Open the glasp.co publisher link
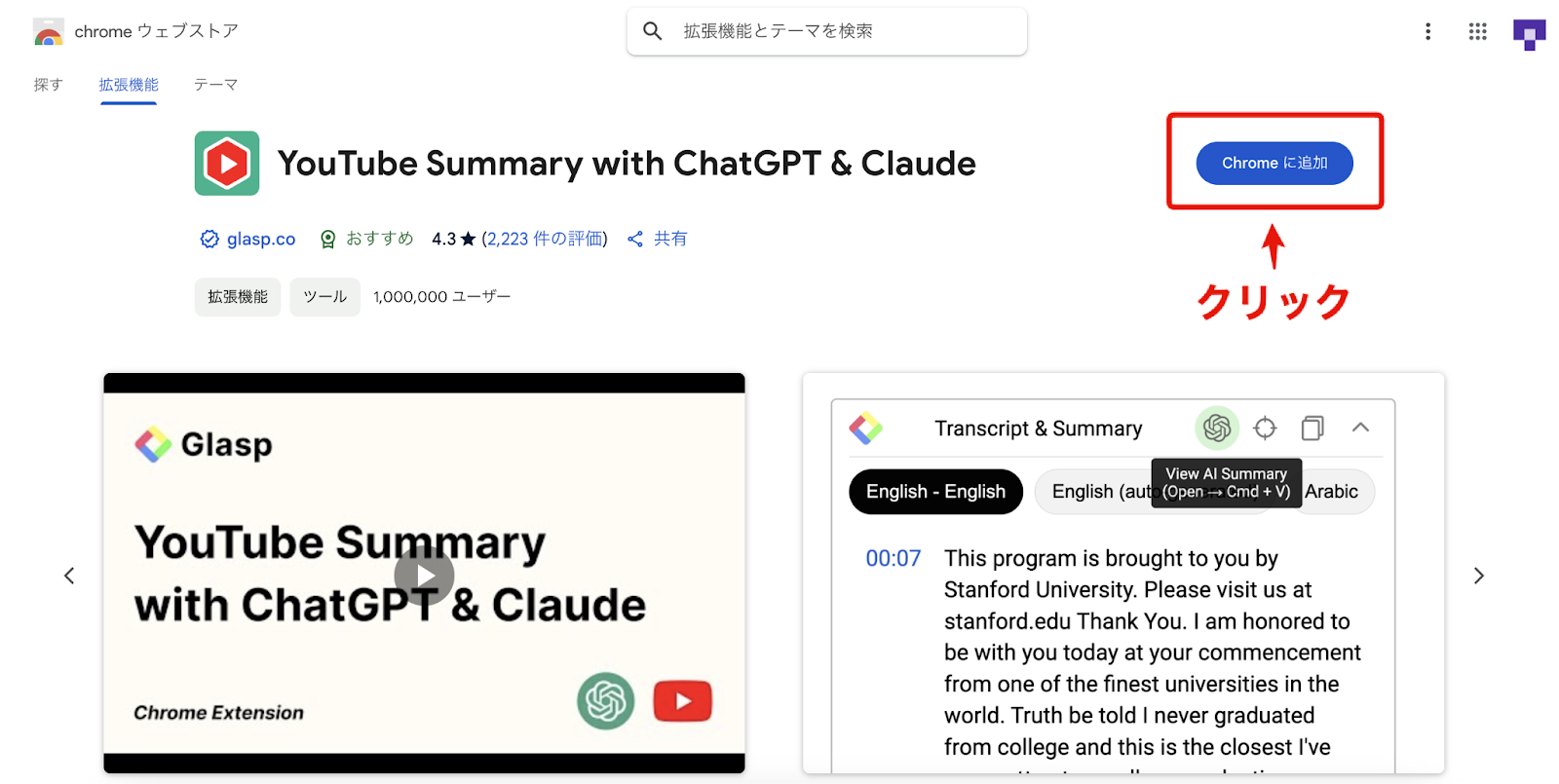Viewport: 1559px width, 784px height. coord(261,239)
